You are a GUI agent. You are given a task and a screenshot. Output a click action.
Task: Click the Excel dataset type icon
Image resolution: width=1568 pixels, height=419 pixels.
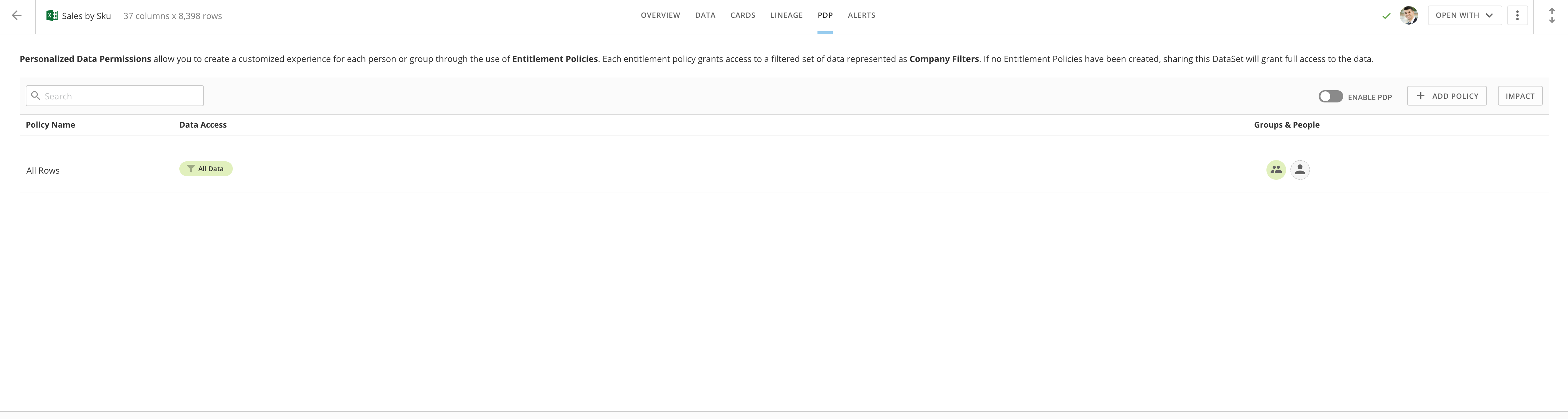point(52,16)
